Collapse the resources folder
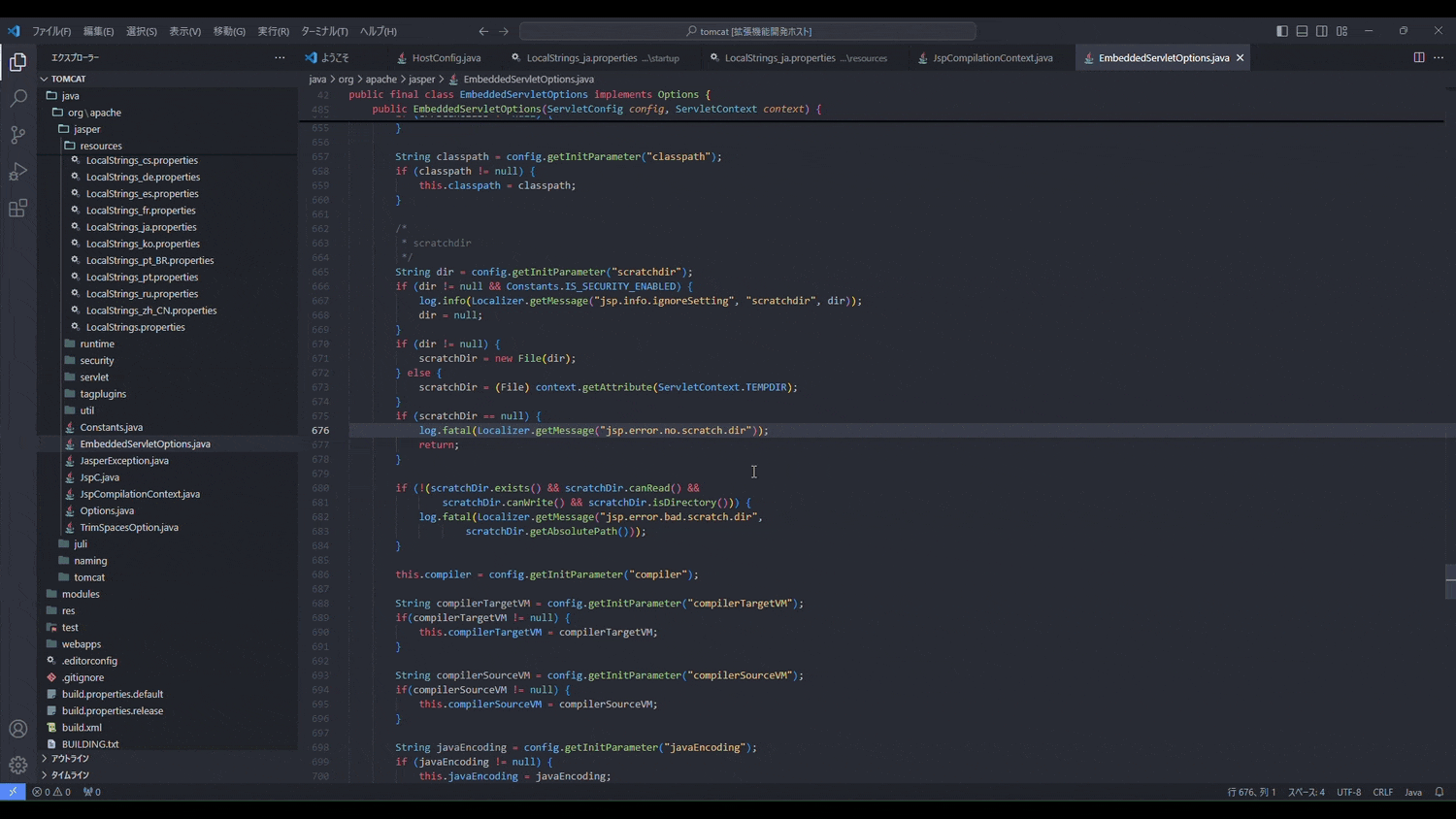The width and height of the screenshot is (1456, 819). point(101,145)
